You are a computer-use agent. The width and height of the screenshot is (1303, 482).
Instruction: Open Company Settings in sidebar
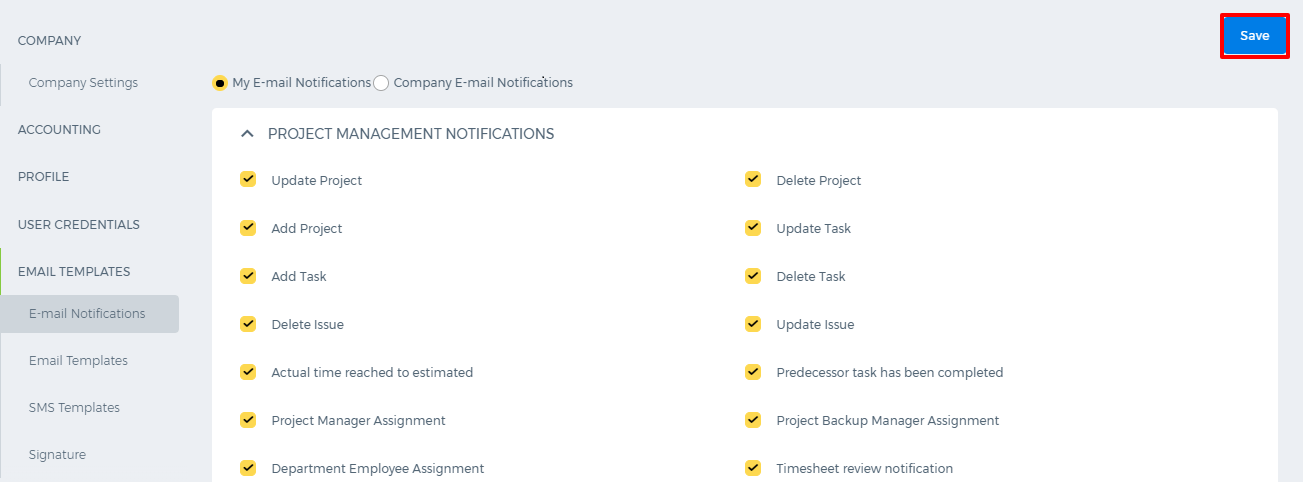click(x=83, y=83)
